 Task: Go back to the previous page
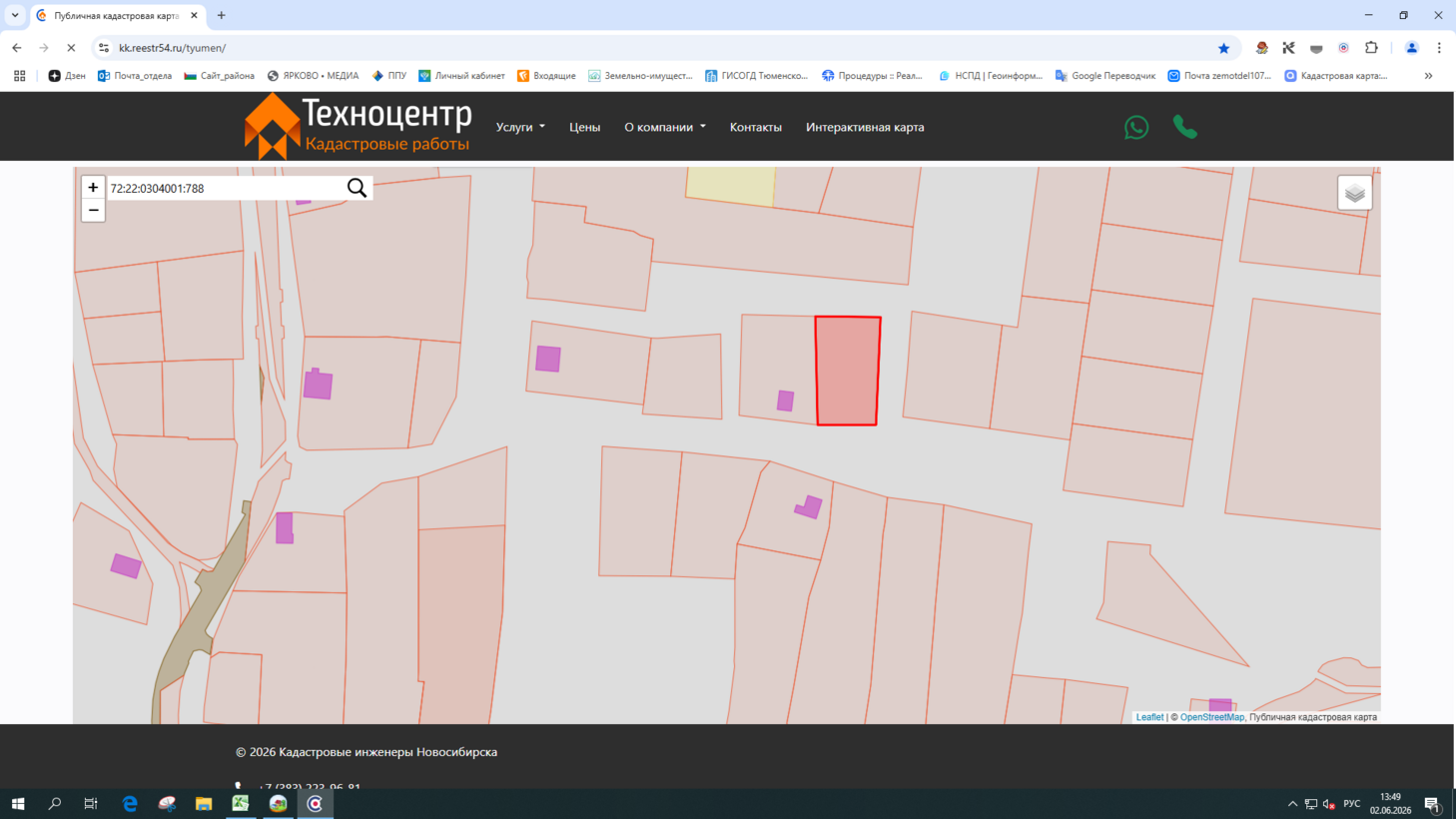coord(17,48)
